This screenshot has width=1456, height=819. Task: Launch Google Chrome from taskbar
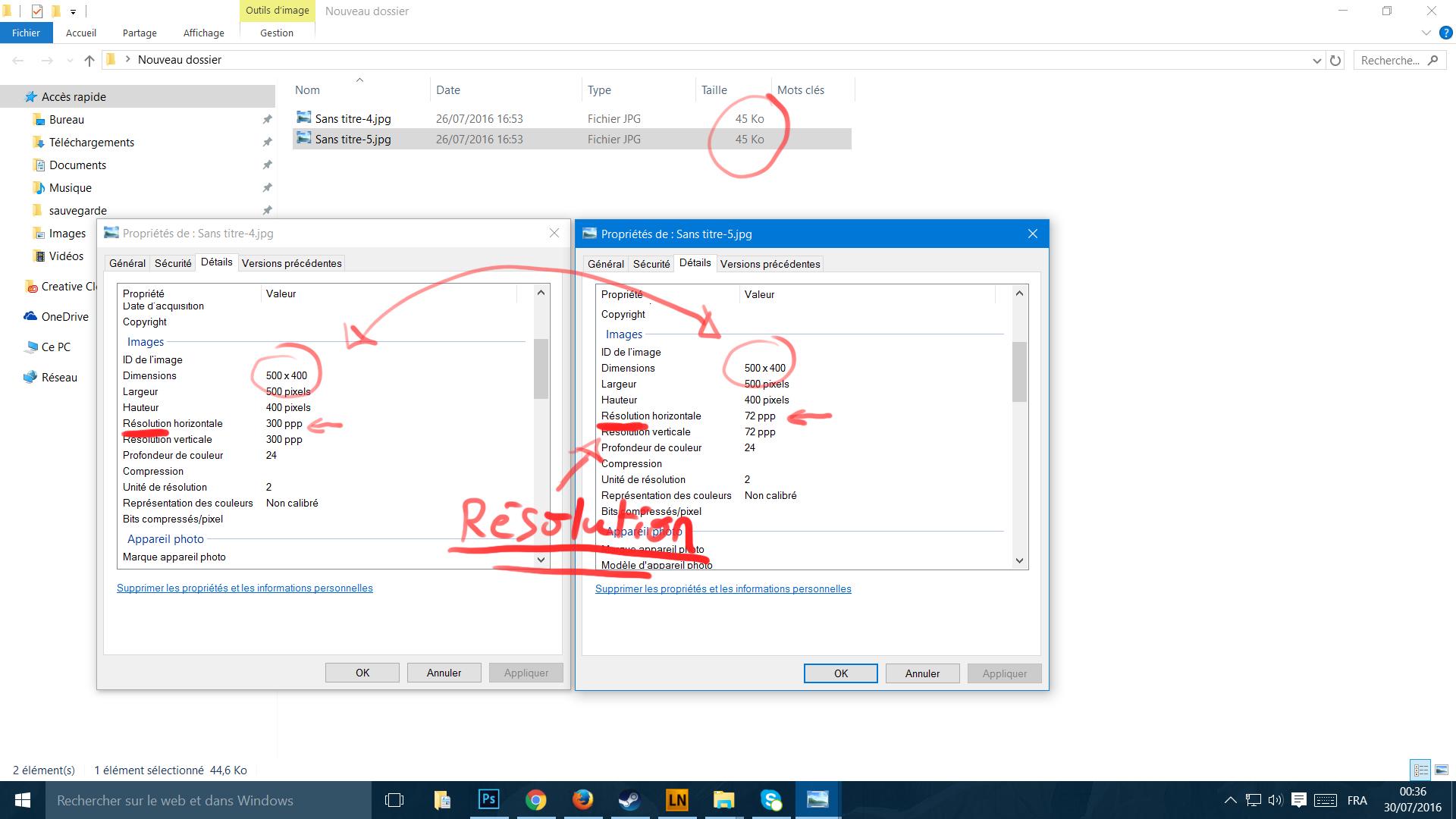tap(536, 800)
